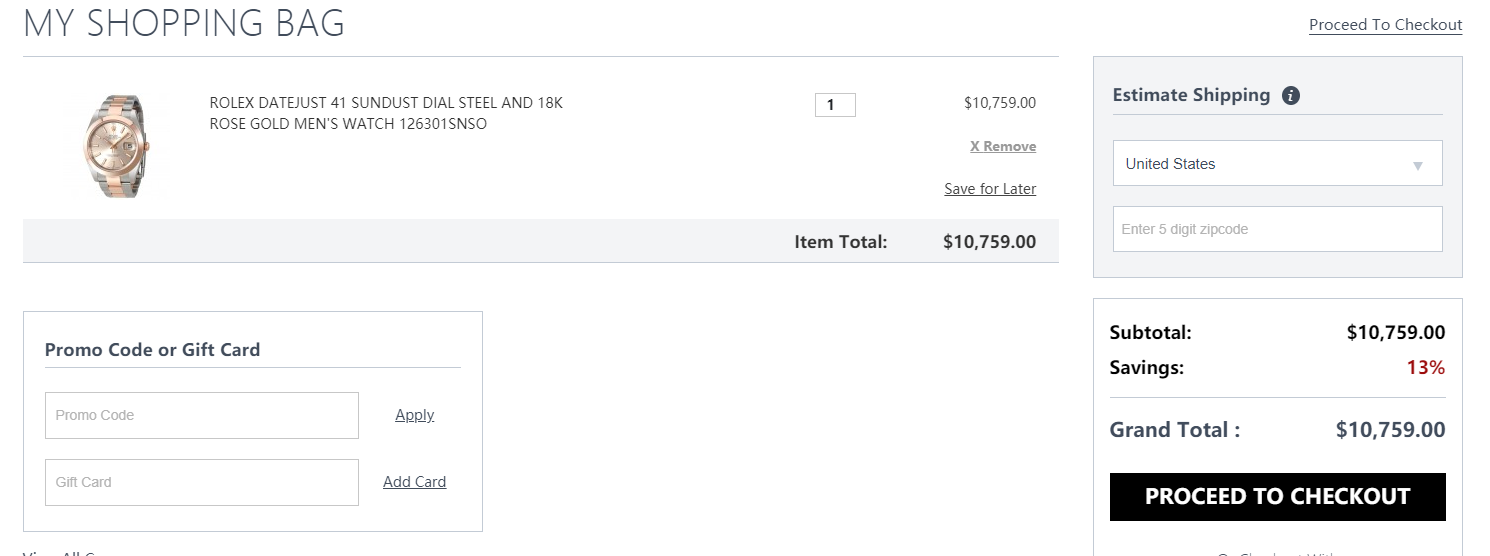Click the Item Total amount
Viewport: 1490px width, 556px height.
[x=989, y=241]
